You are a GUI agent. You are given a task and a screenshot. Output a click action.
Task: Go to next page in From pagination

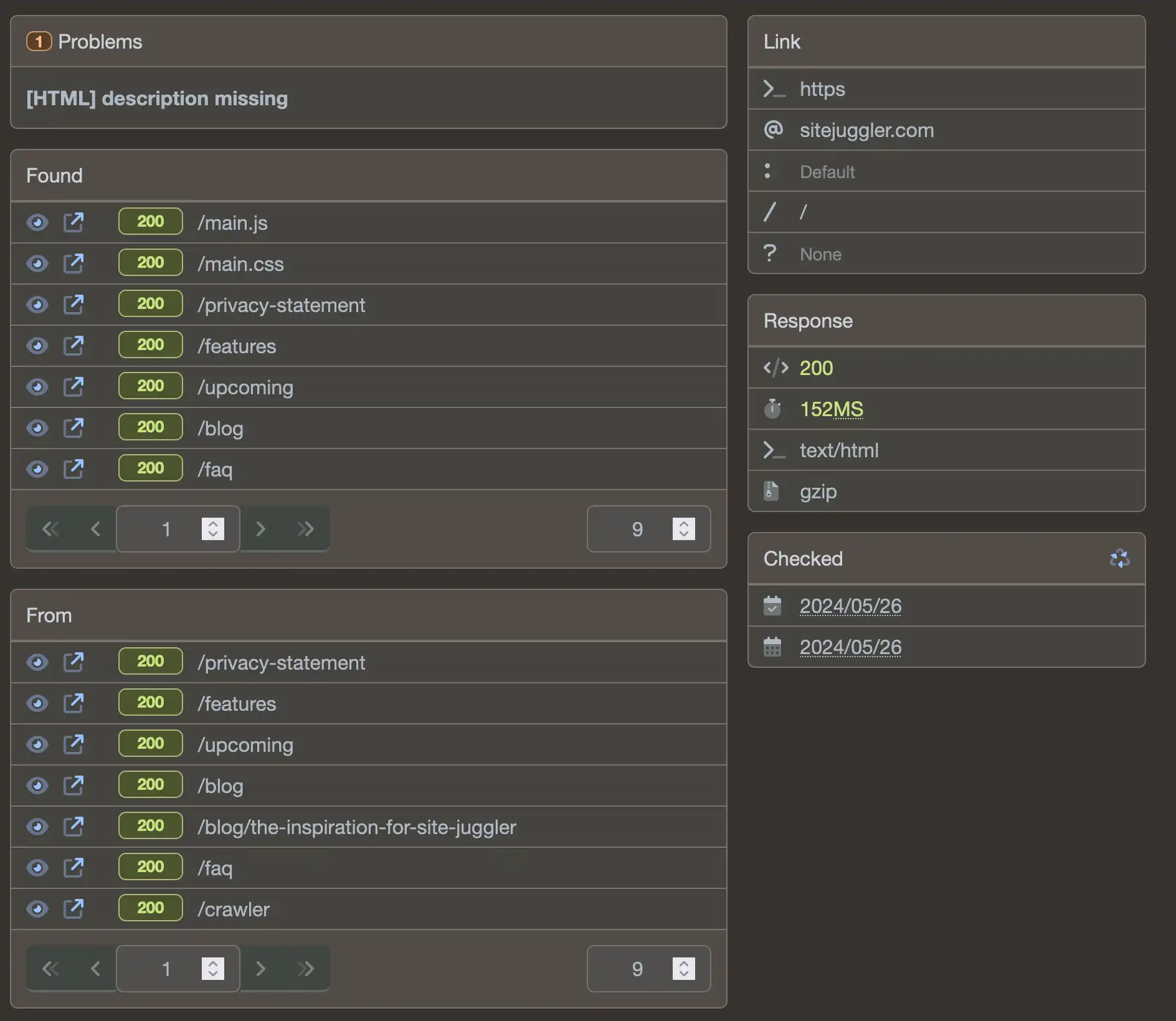click(261, 969)
